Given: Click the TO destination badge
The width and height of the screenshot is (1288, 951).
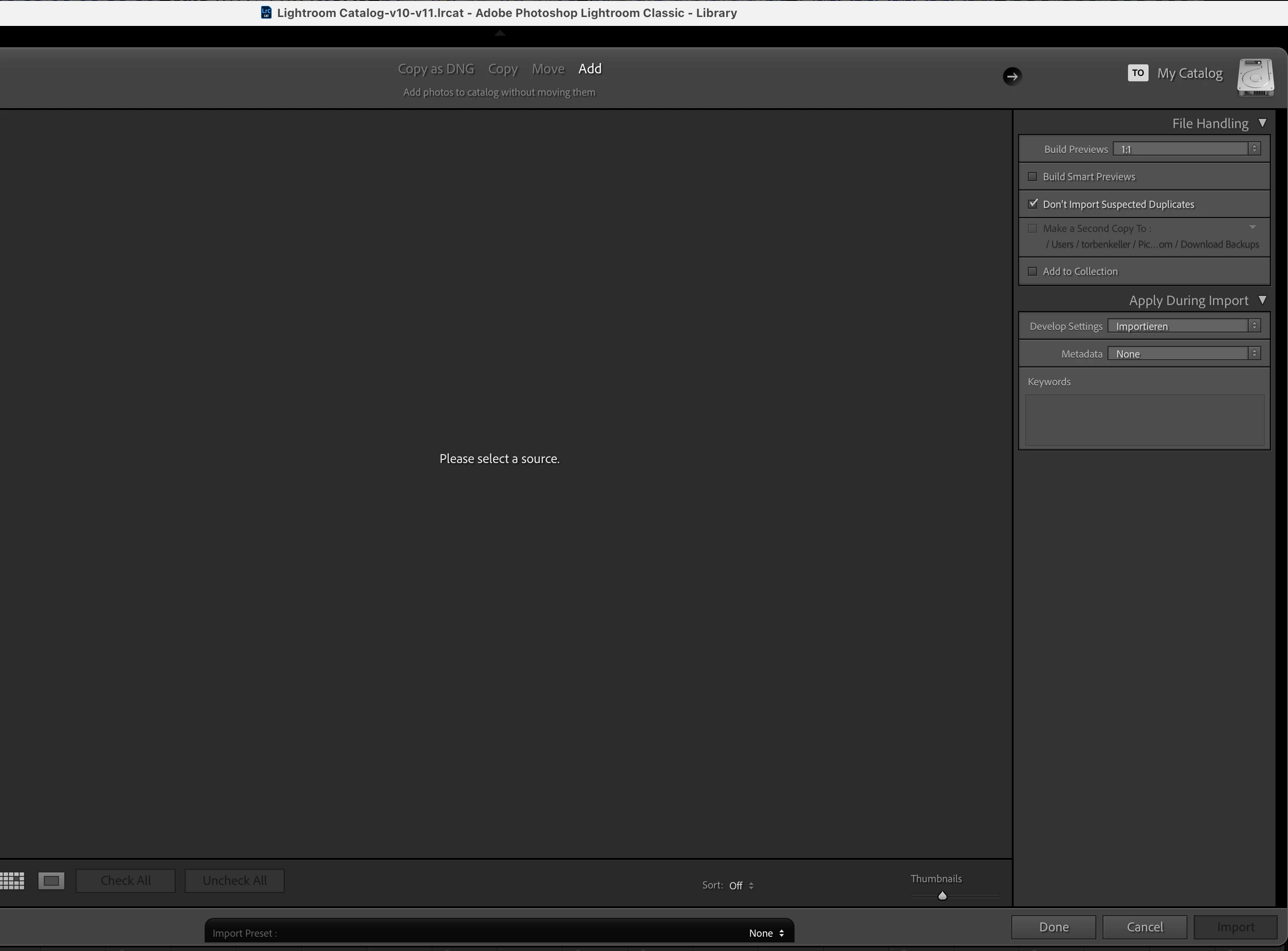Looking at the screenshot, I should coord(1137,72).
